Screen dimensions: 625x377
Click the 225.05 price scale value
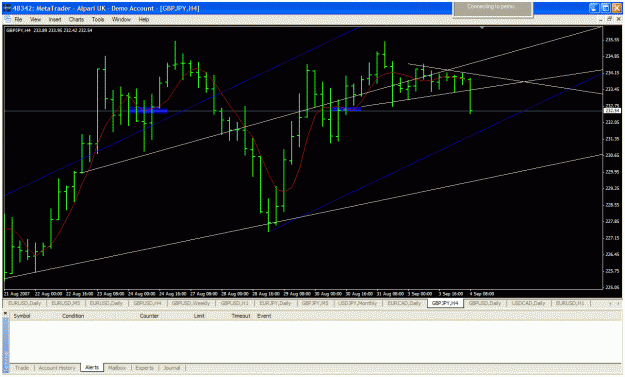[x=612, y=287]
